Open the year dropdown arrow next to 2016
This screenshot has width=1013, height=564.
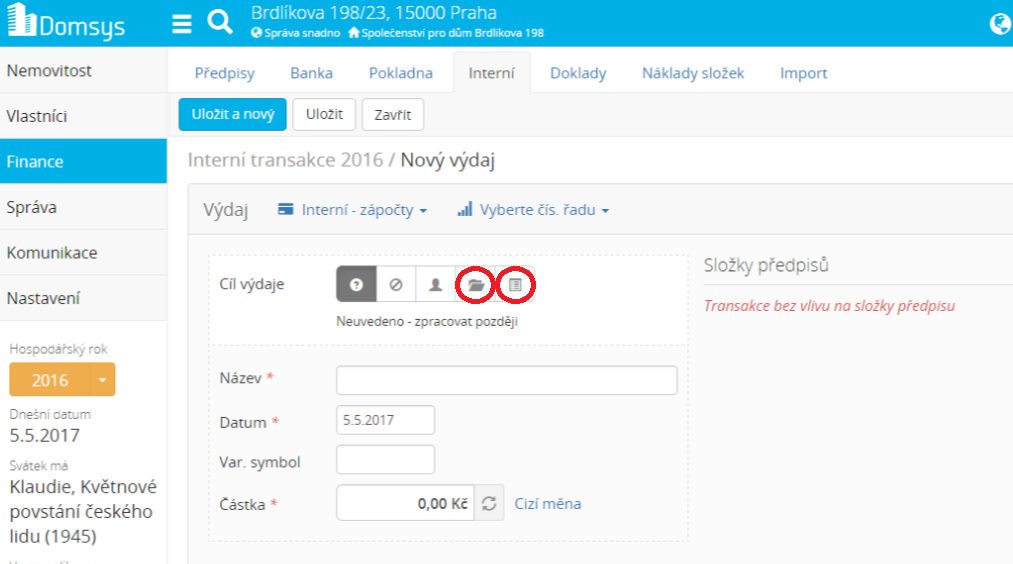pyautogui.click(x=102, y=380)
